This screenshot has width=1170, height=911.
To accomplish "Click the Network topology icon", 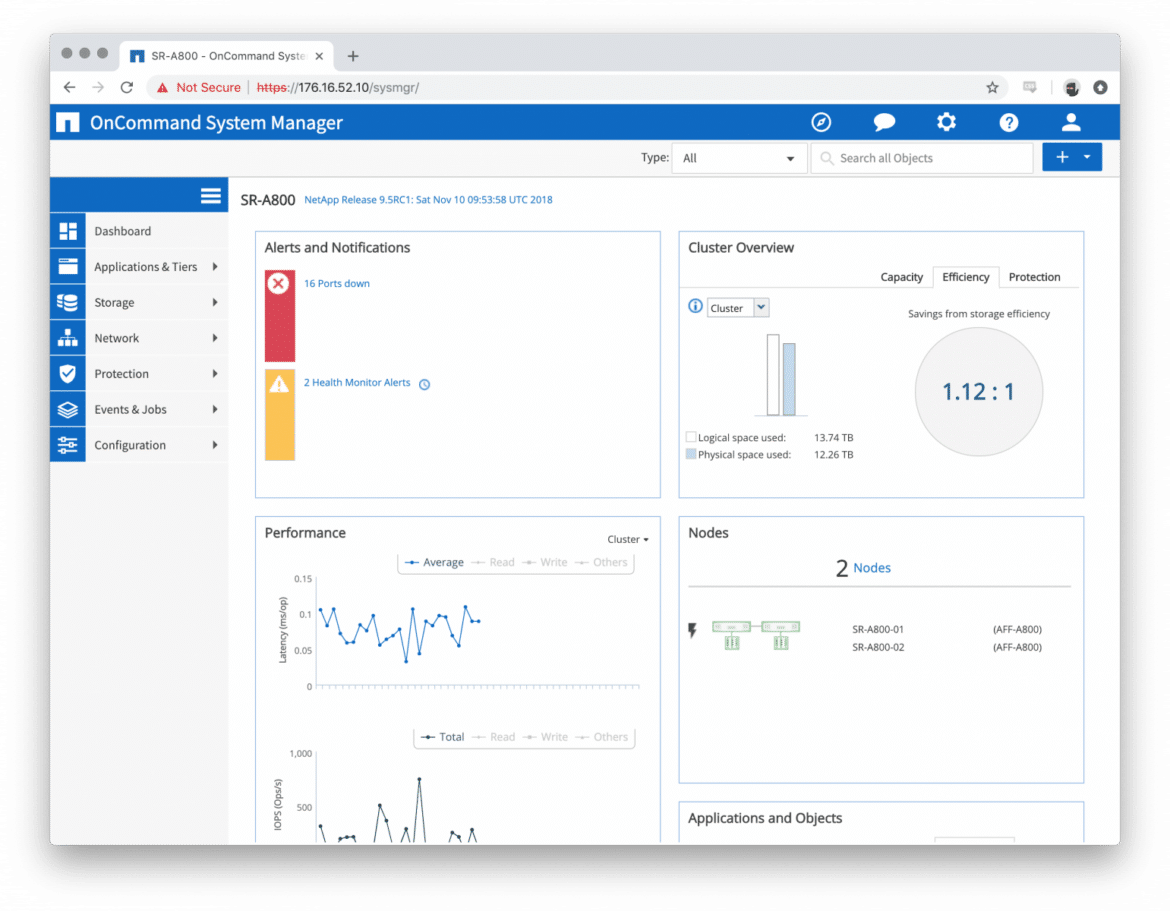I will point(68,338).
